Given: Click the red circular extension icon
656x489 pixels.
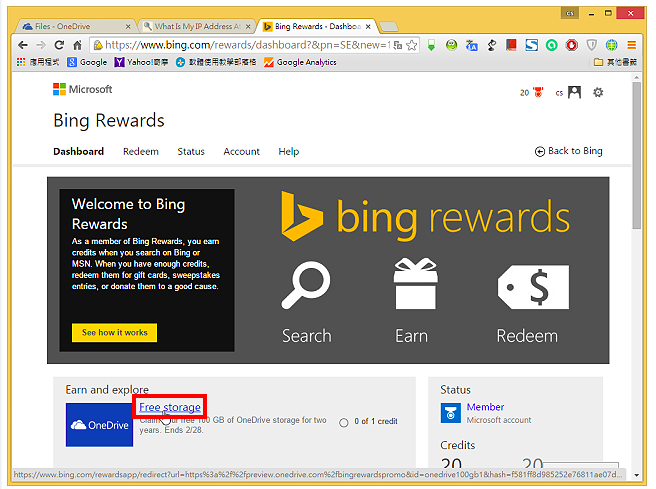Looking at the screenshot, I should [571, 45].
